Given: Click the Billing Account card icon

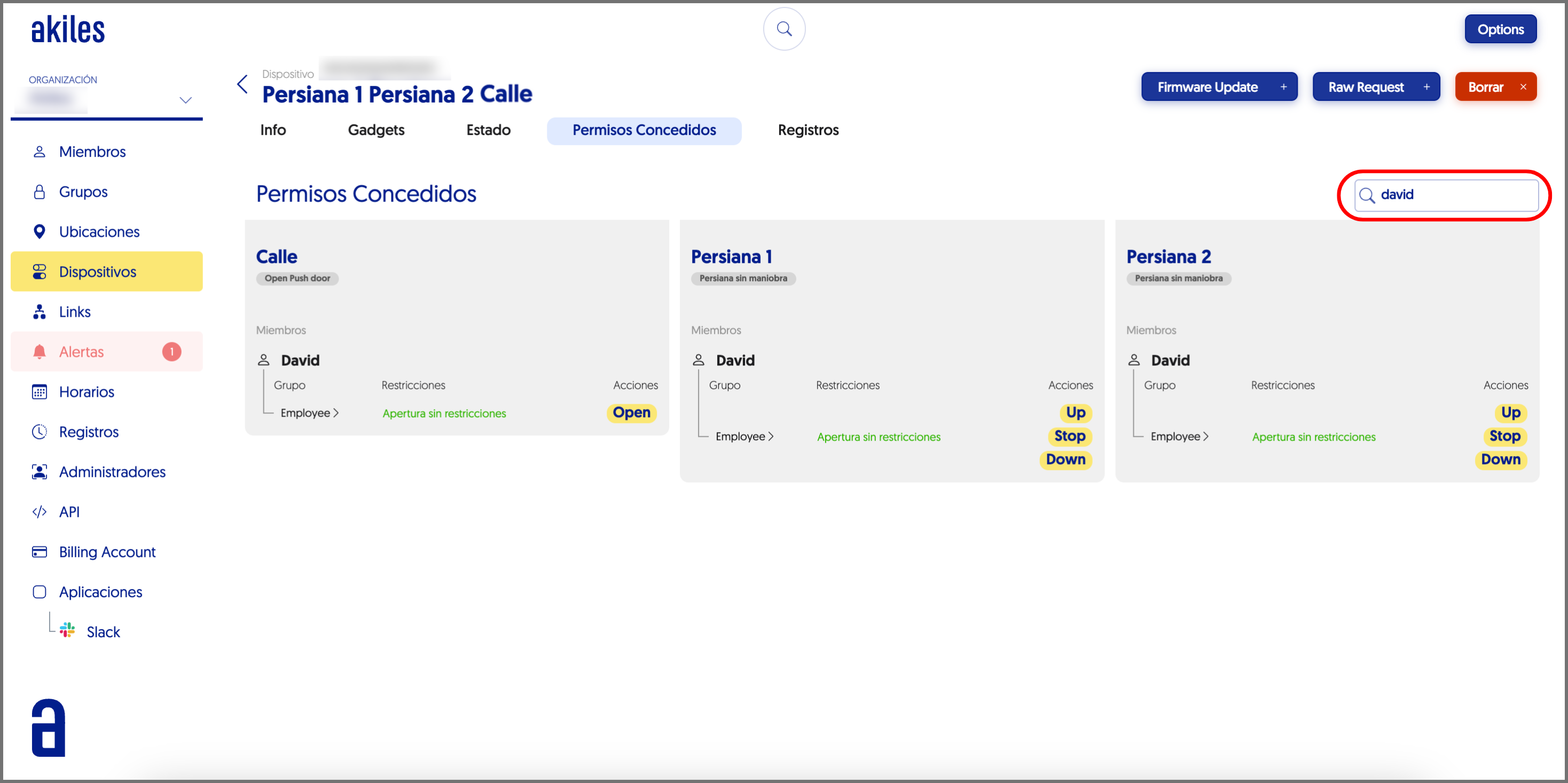Looking at the screenshot, I should [x=40, y=552].
